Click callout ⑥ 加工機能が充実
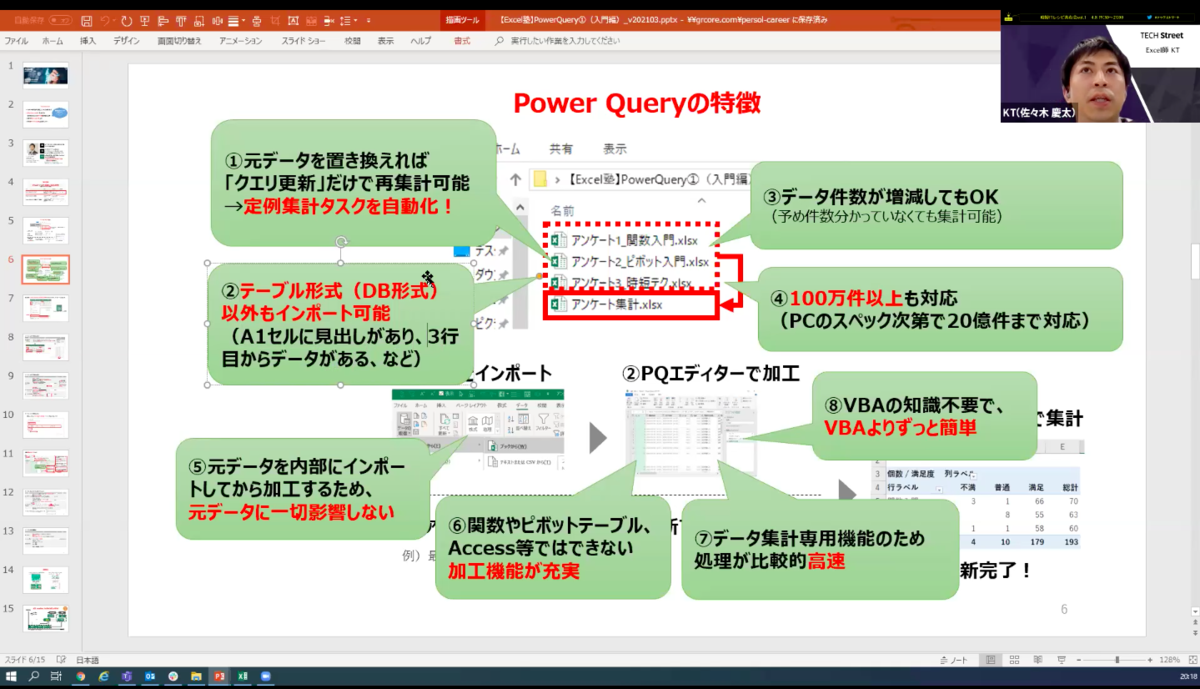Image resolution: width=1200 pixels, height=689 pixels. [x=553, y=548]
